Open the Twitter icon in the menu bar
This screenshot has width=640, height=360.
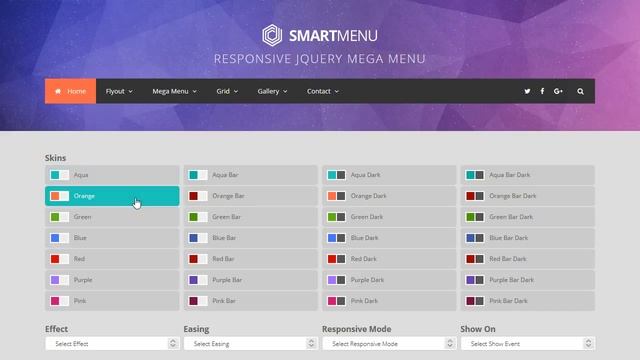pos(527,91)
